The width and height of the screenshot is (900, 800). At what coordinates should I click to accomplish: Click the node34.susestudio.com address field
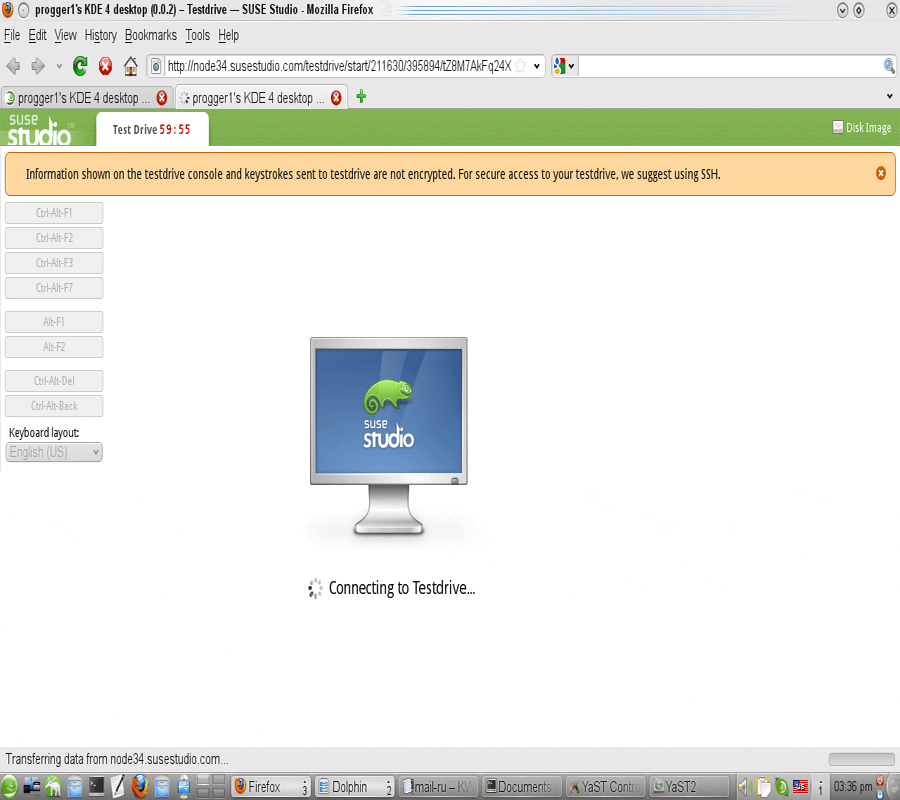point(339,66)
